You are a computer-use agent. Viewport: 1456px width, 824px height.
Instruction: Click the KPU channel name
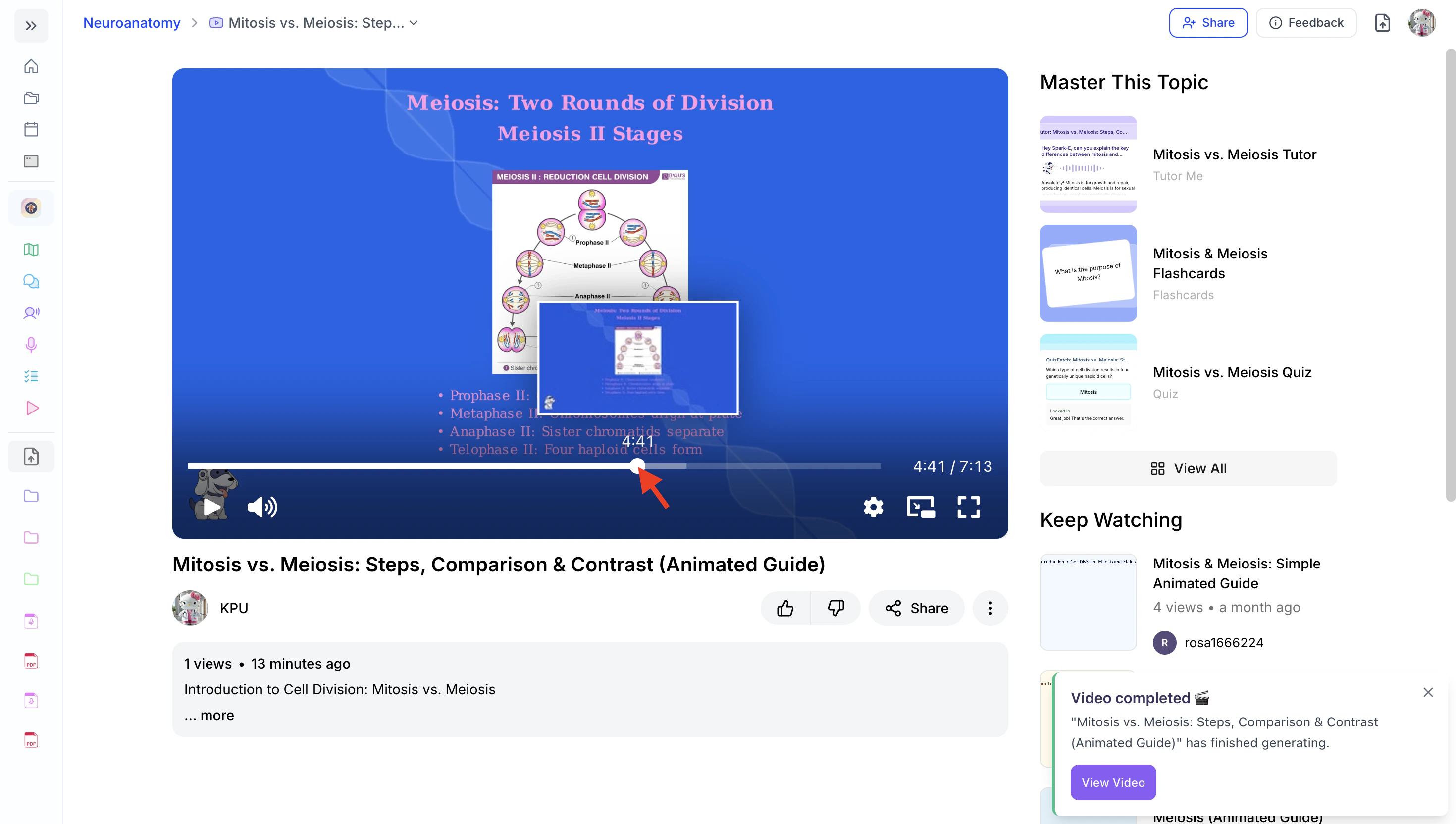click(x=234, y=608)
